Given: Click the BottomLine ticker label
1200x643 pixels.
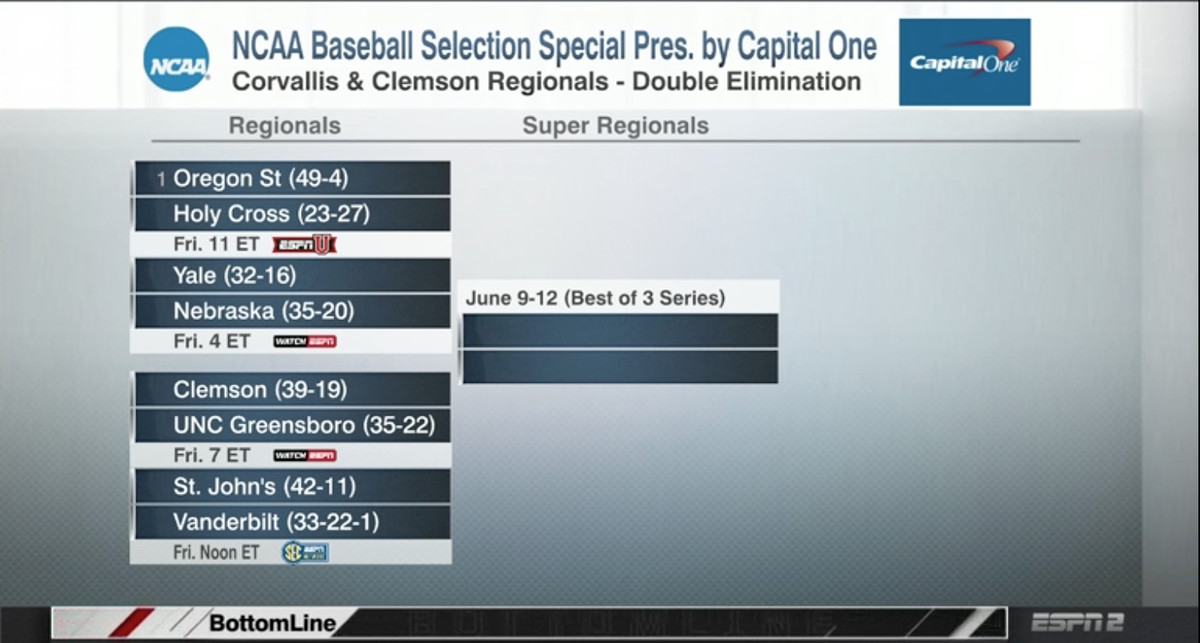Looking at the screenshot, I should pos(271,623).
